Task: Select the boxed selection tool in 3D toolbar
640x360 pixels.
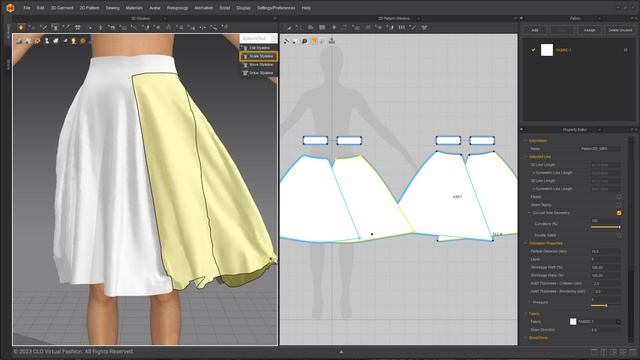Action: pos(55,27)
